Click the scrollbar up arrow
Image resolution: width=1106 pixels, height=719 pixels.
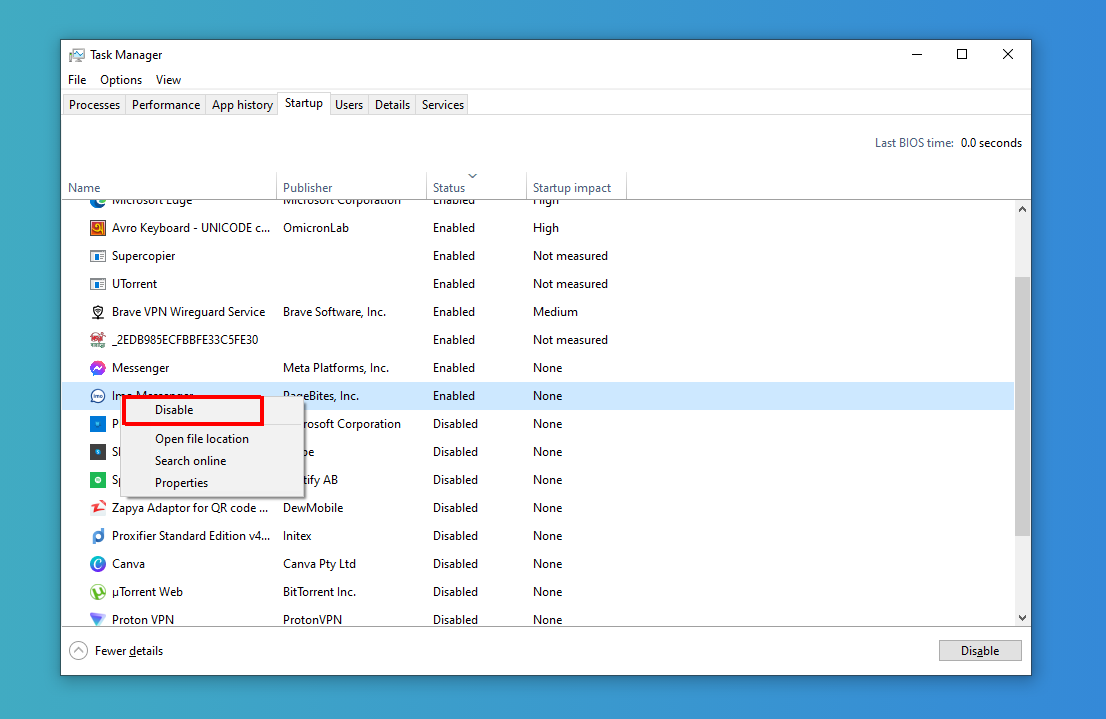coord(1022,210)
